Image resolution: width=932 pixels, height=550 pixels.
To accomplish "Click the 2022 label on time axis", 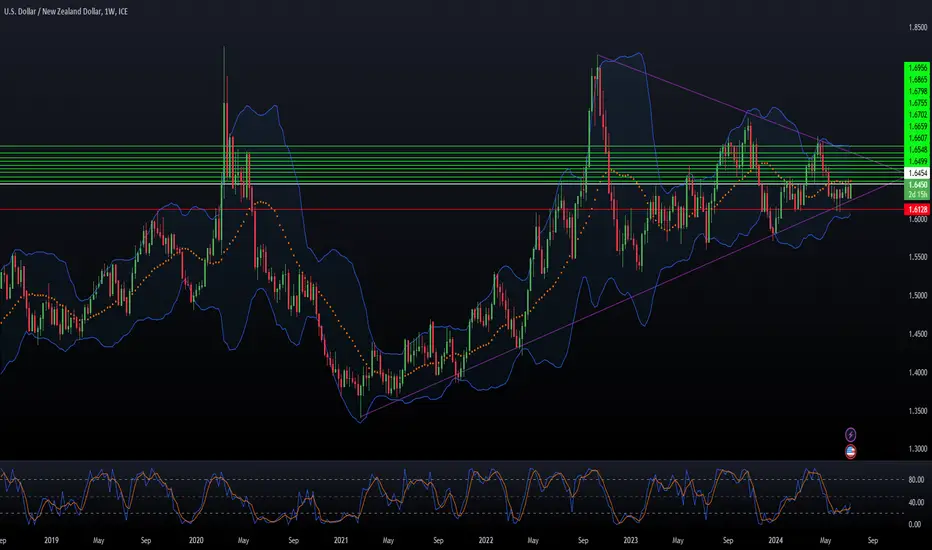I will point(486,540).
